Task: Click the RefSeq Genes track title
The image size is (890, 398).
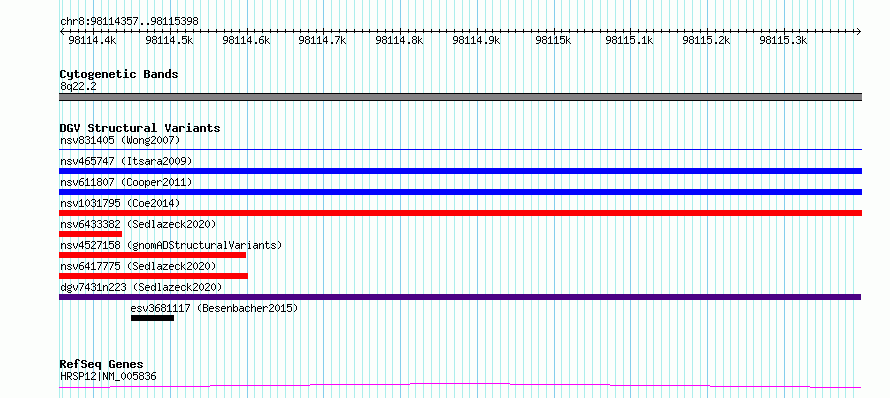Action: (x=102, y=365)
